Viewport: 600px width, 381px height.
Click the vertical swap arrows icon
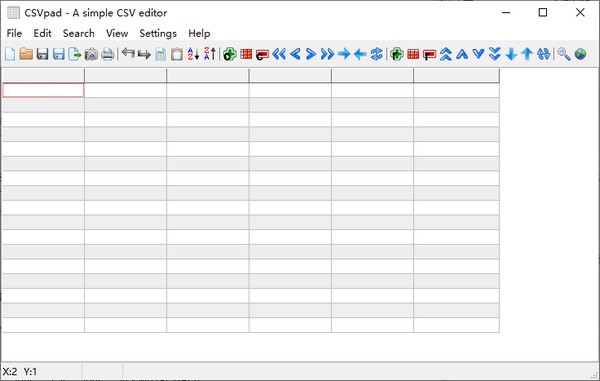(543, 54)
